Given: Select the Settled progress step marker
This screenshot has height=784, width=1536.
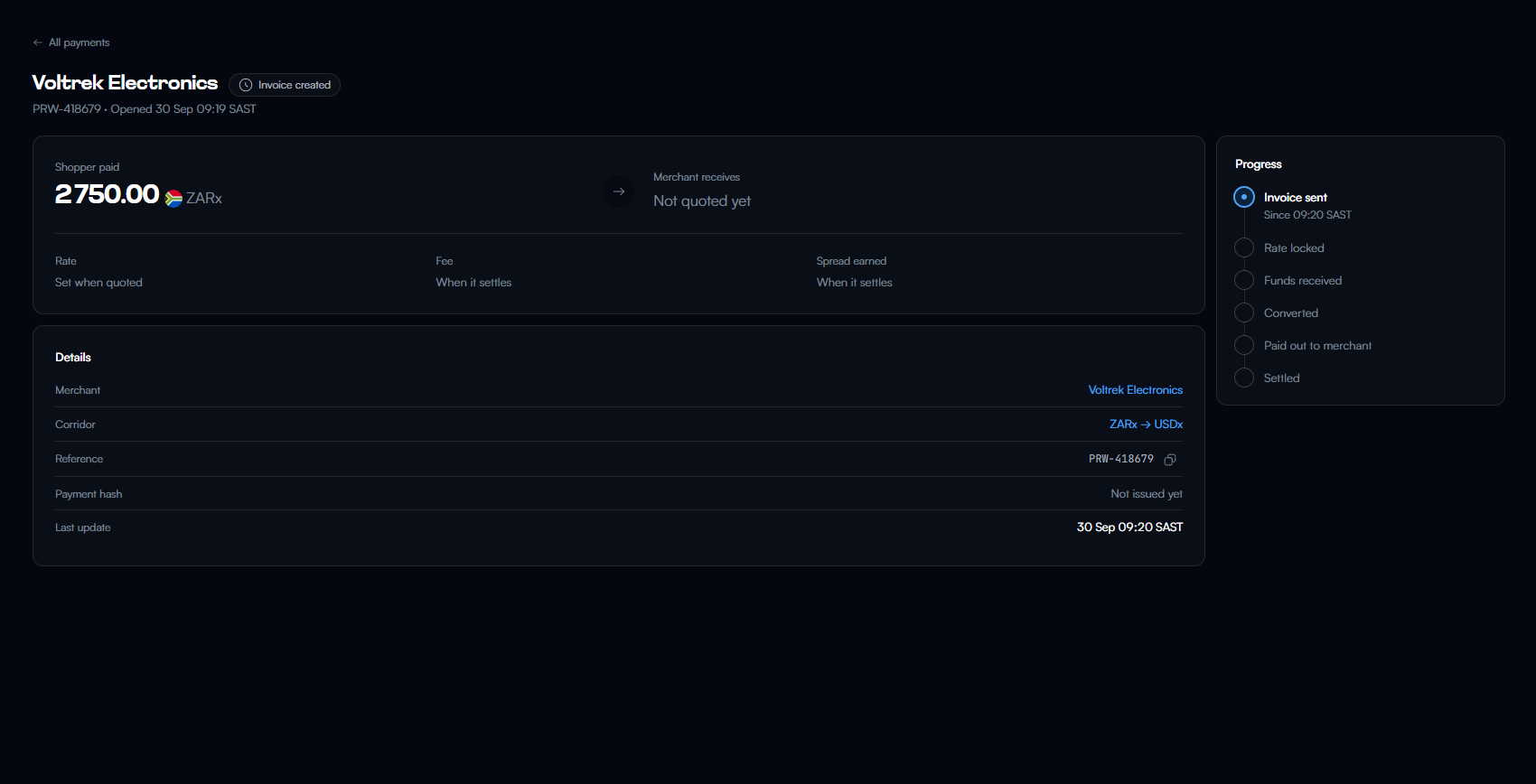Looking at the screenshot, I should (x=1244, y=378).
